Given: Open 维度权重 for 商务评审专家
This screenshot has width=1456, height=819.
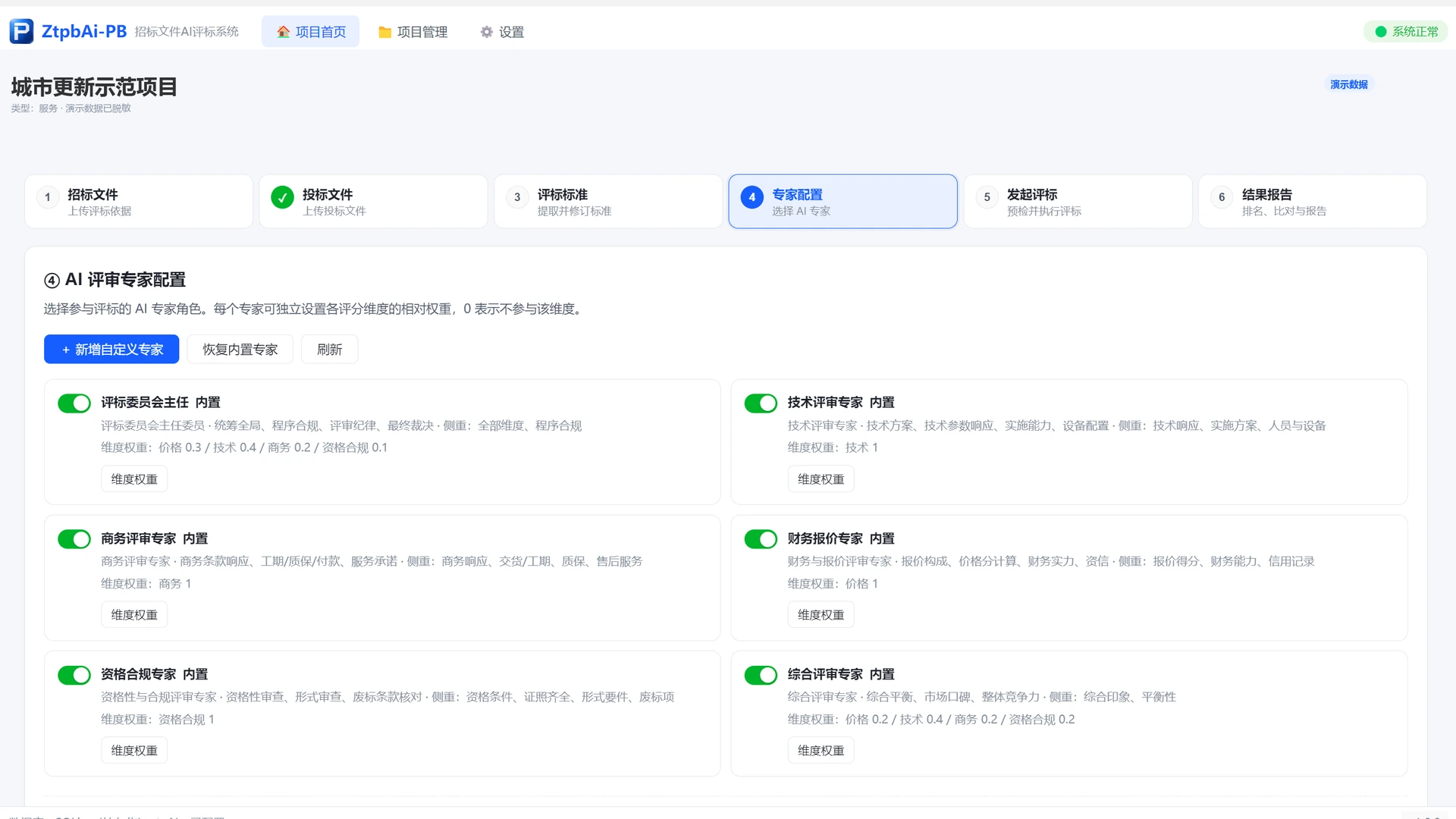Looking at the screenshot, I should click(134, 615).
